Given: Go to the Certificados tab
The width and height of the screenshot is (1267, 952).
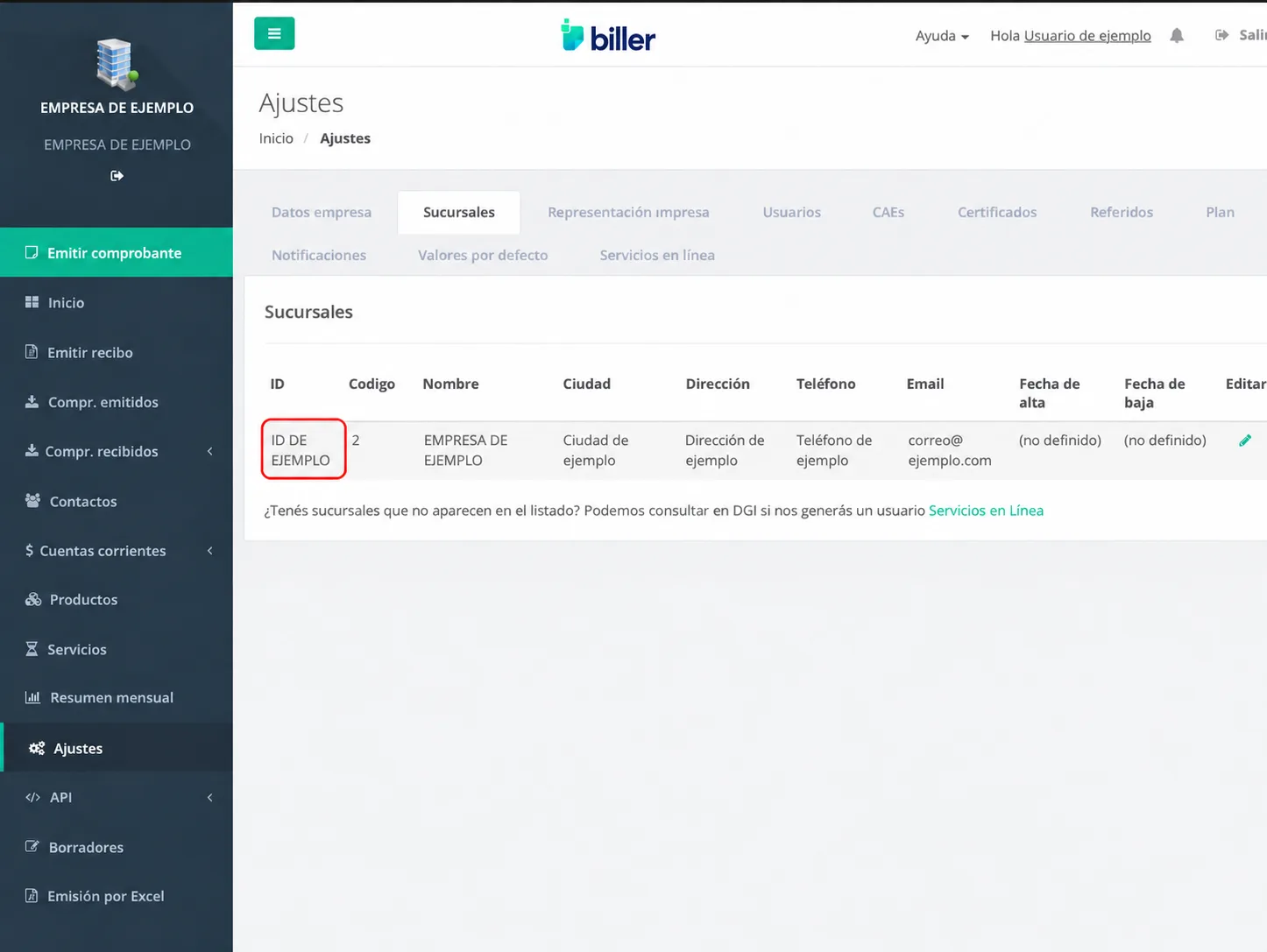Looking at the screenshot, I should click(x=997, y=212).
